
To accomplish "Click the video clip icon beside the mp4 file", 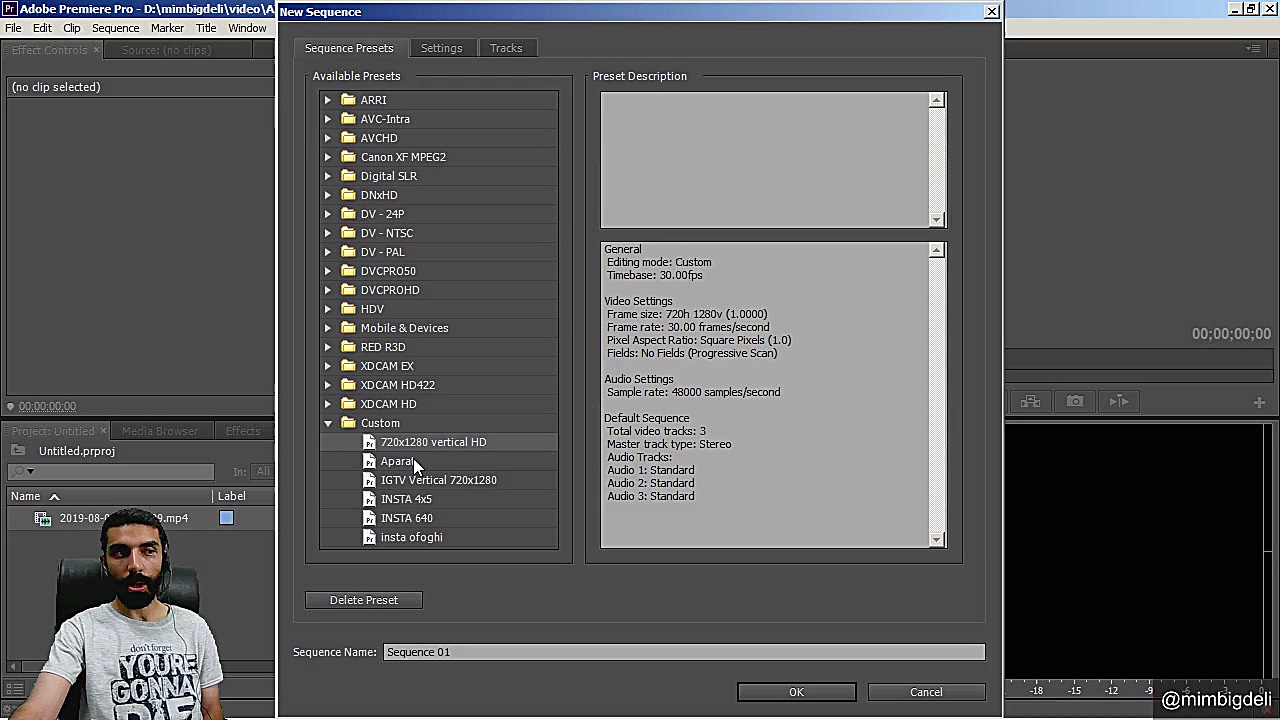I will pos(42,518).
